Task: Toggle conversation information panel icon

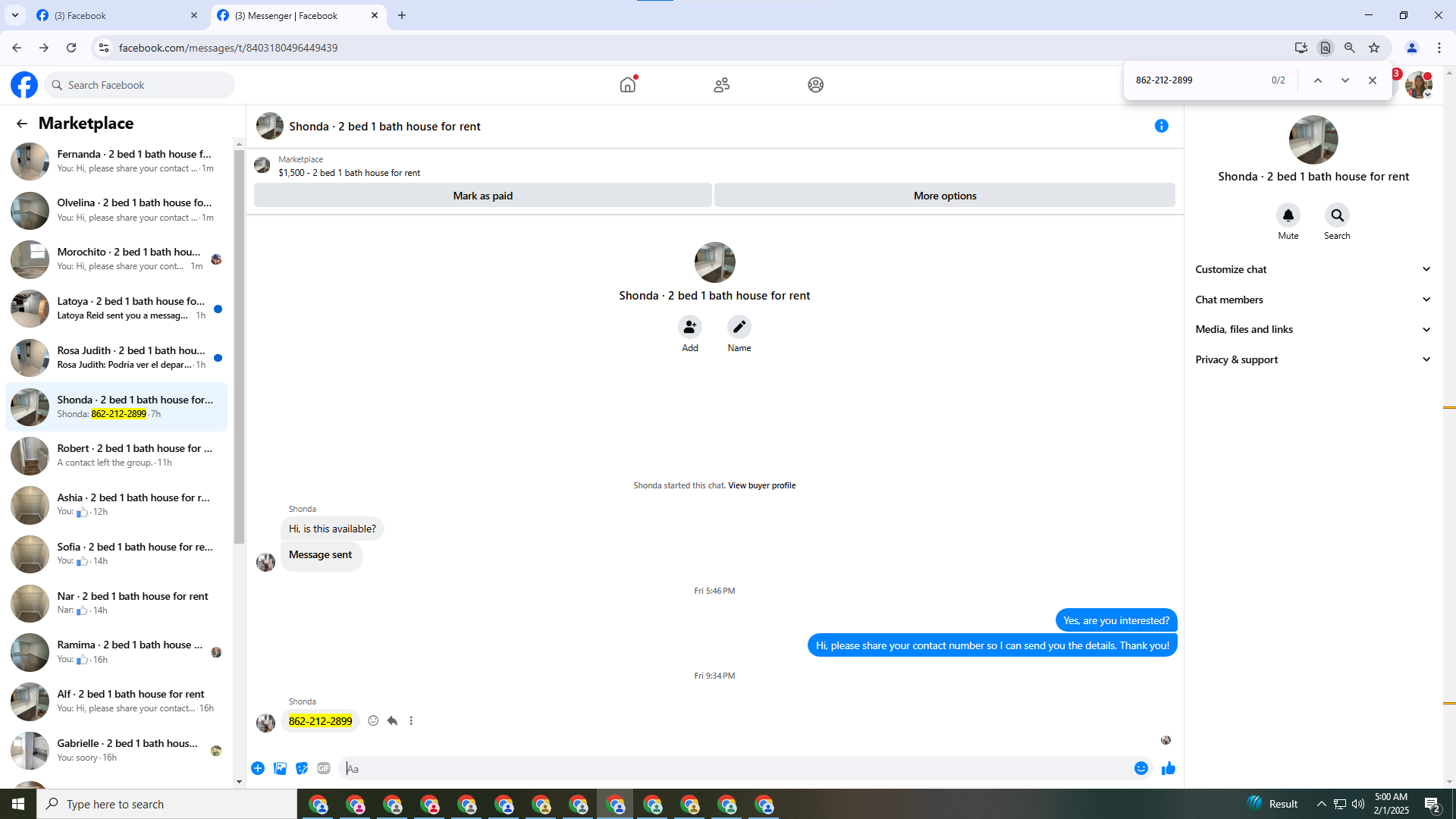Action: coord(1161,126)
